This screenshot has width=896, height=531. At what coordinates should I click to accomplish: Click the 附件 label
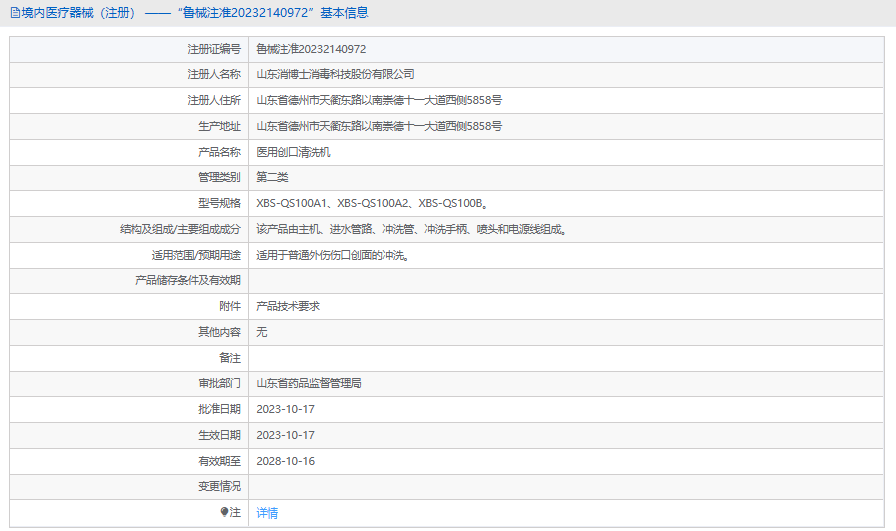230,306
